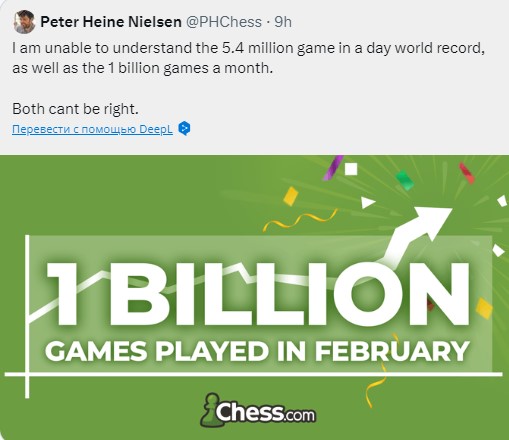Click the green pawn logo icon
Image resolution: width=509 pixels, height=440 pixels.
click(209, 410)
